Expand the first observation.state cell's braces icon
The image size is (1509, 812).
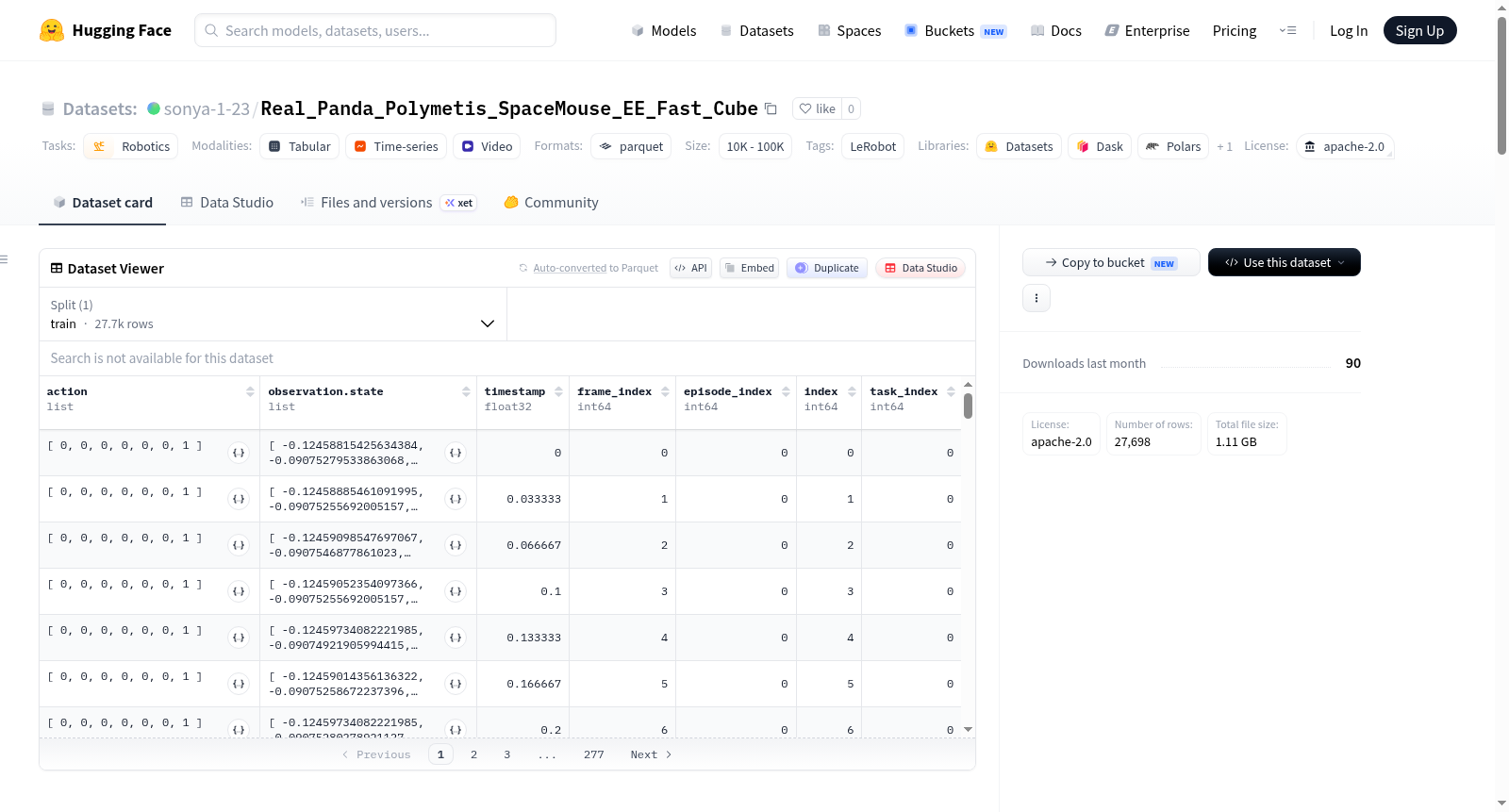point(456,453)
